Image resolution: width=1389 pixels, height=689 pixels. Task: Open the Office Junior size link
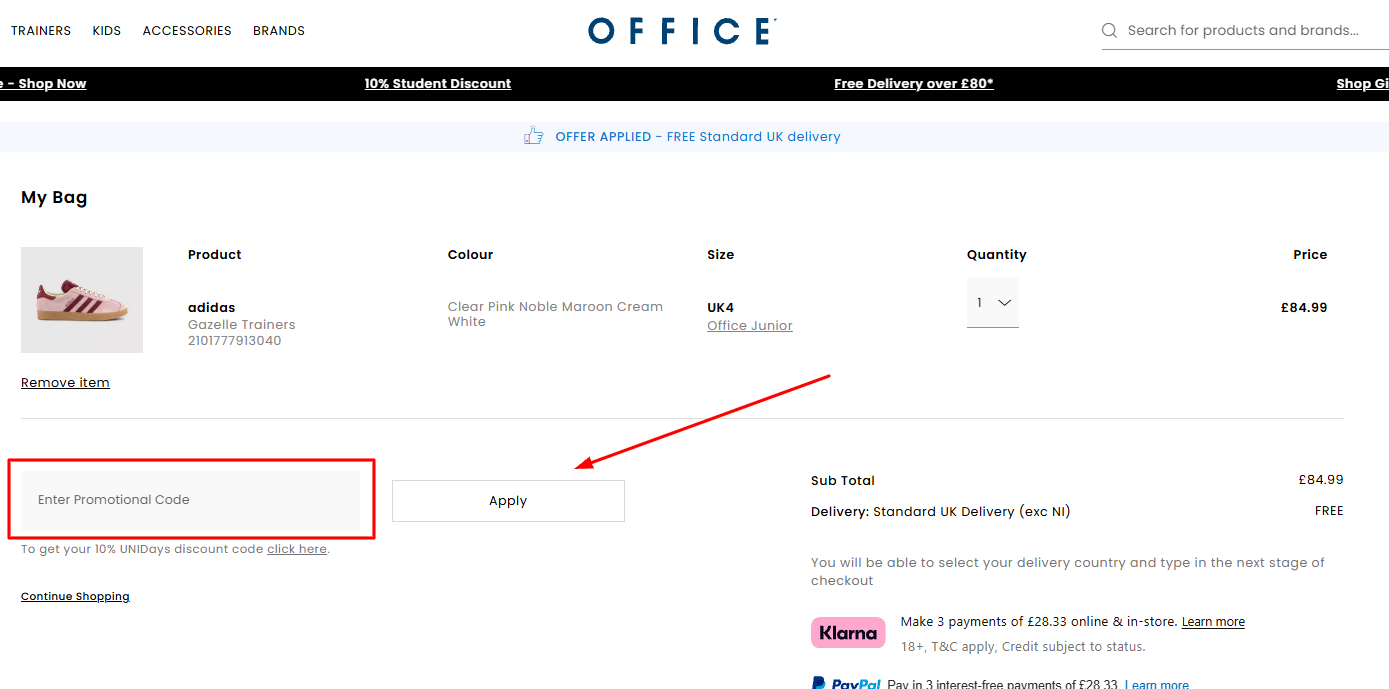[749, 325]
